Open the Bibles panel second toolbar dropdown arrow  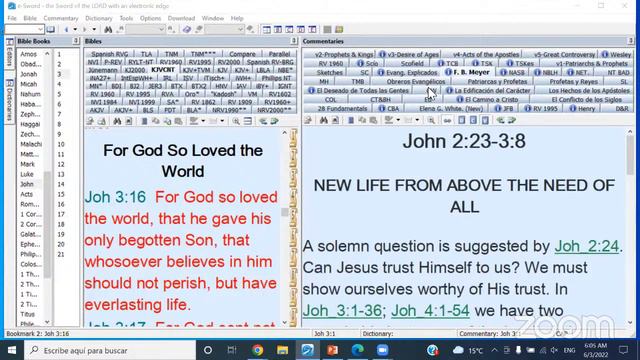222,121
